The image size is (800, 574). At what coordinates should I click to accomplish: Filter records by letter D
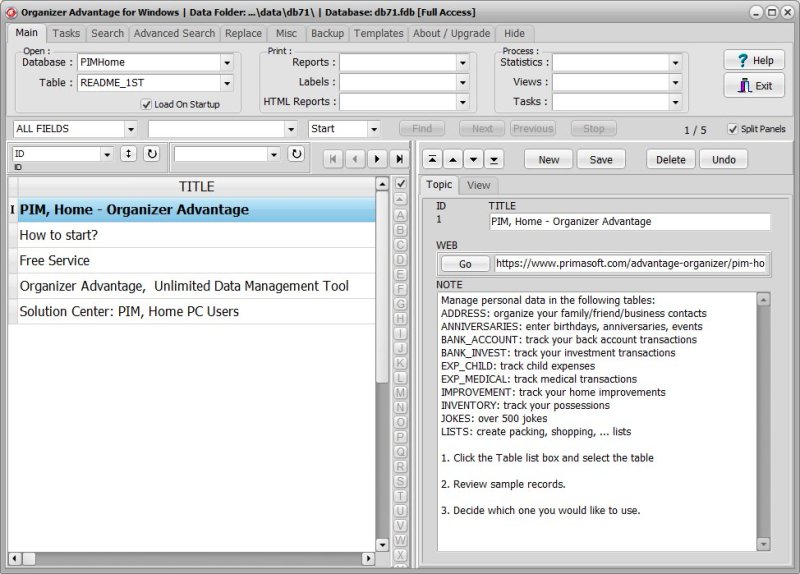click(401, 260)
